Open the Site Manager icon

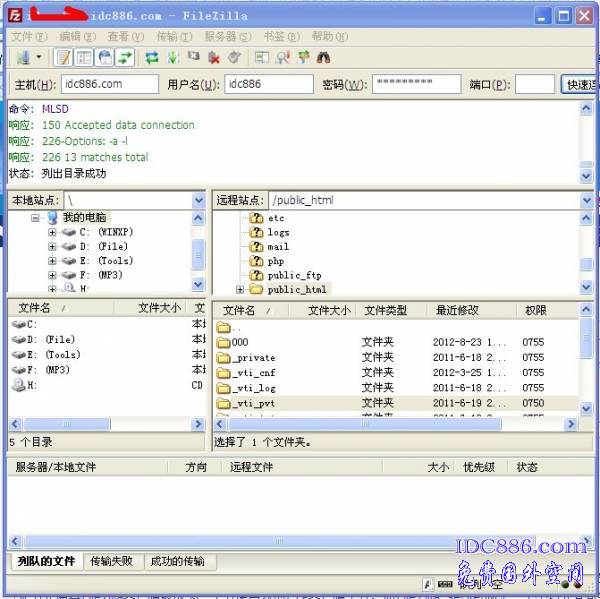(22, 58)
